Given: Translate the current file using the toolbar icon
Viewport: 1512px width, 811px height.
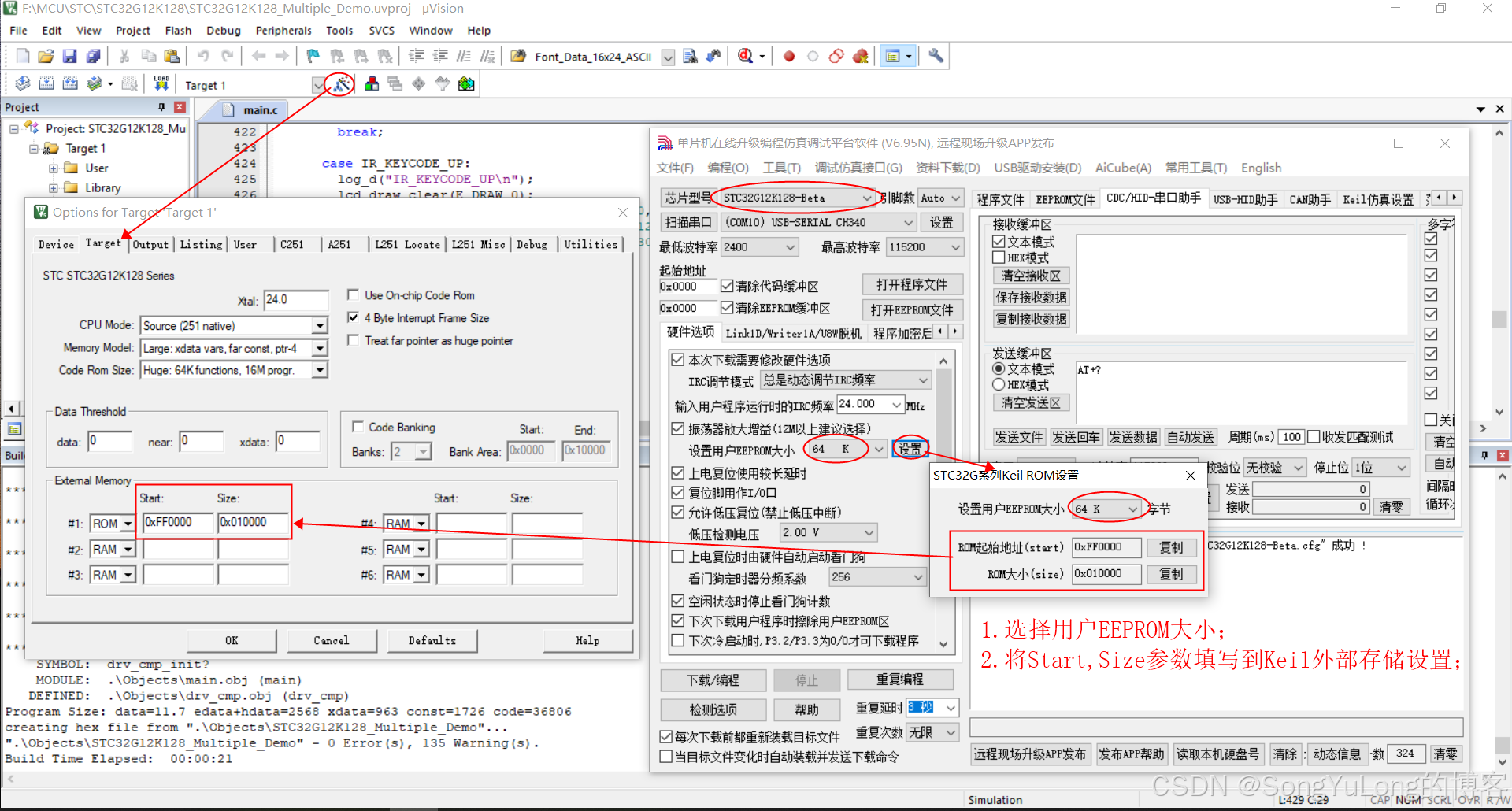Looking at the screenshot, I should coord(23,83).
